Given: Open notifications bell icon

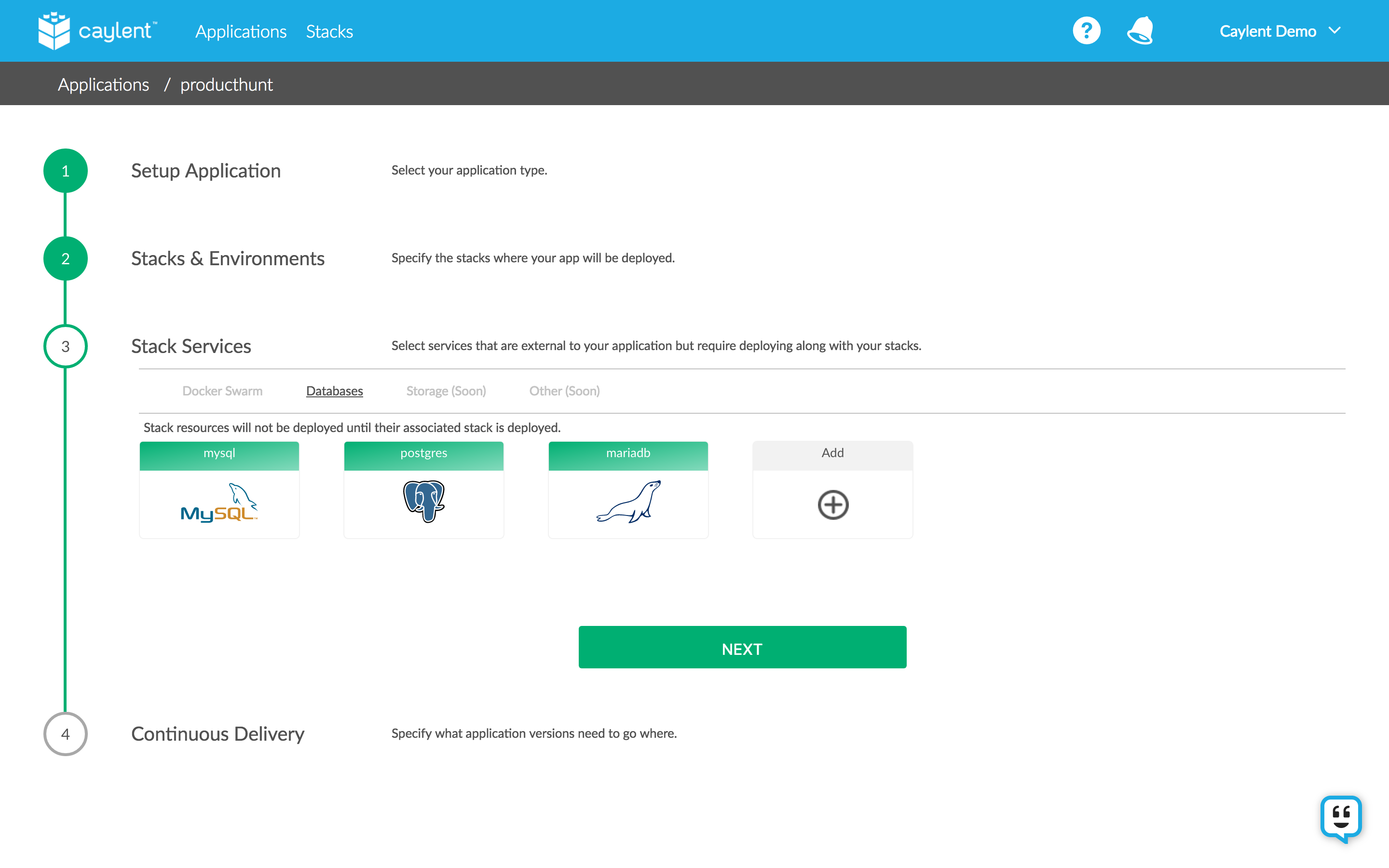Looking at the screenshot, I should coord(1140,31).
